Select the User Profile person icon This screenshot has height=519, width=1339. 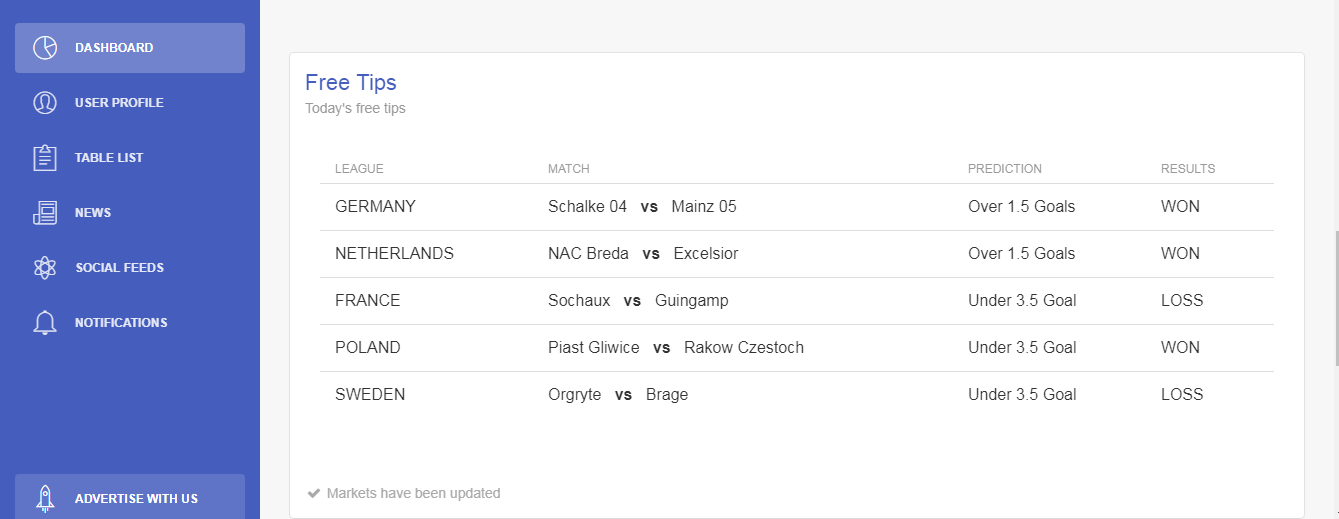45,103
